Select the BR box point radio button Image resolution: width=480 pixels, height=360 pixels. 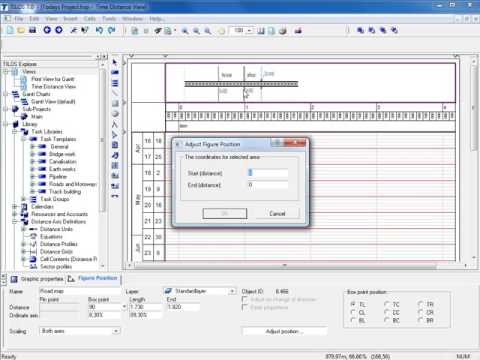click(421, 320)
